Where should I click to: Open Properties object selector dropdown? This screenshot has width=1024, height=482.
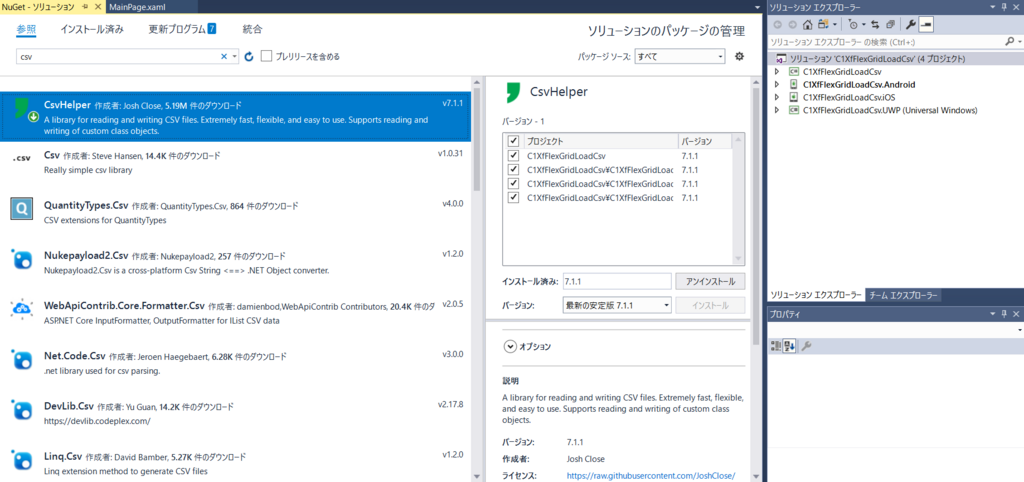tap(1019, 331)
